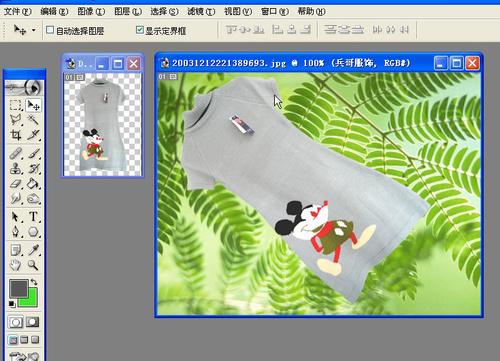Image resolution: width=500 pixels, height=361 pixels.
Task: Click Align Bottom Edges button
Action: (x=259, y=30)
